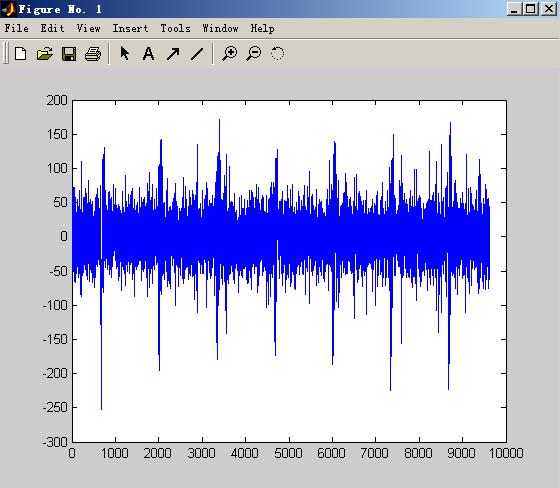Image resolution: width=560 pixels, height=488 pixels.
Task: Enable the Rotate 3D tool
Action: (278, 54)
